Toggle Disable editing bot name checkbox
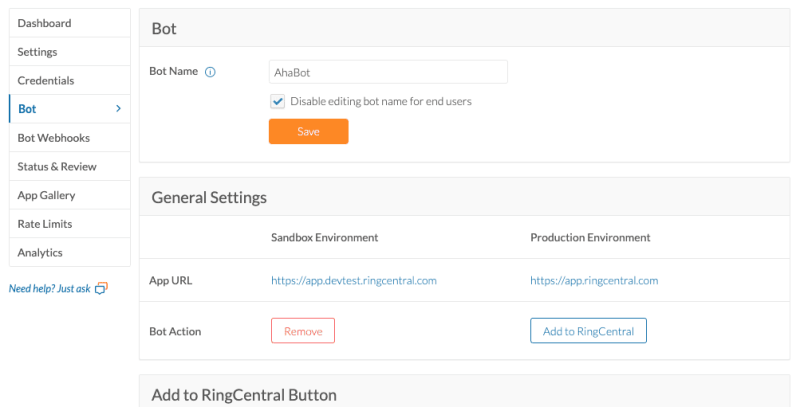800x407 pixels. (x=278, y=101)
